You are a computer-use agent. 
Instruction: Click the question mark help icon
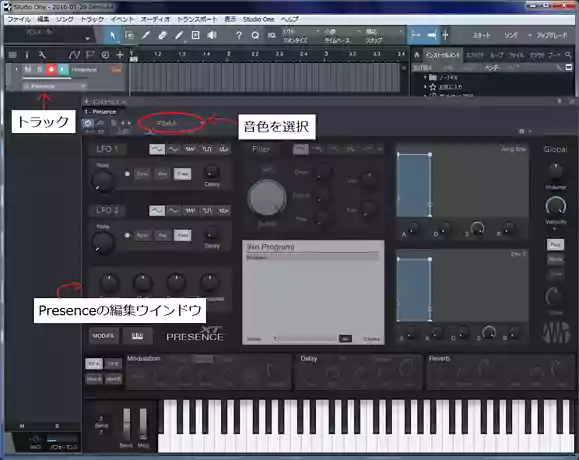tap(239, 35)
